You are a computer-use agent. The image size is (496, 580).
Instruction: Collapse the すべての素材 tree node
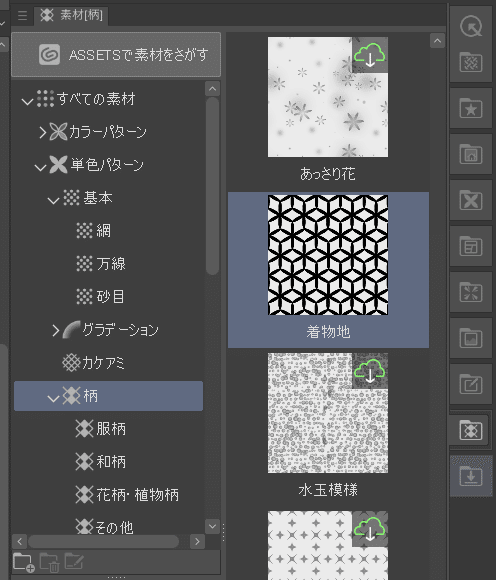27,101
